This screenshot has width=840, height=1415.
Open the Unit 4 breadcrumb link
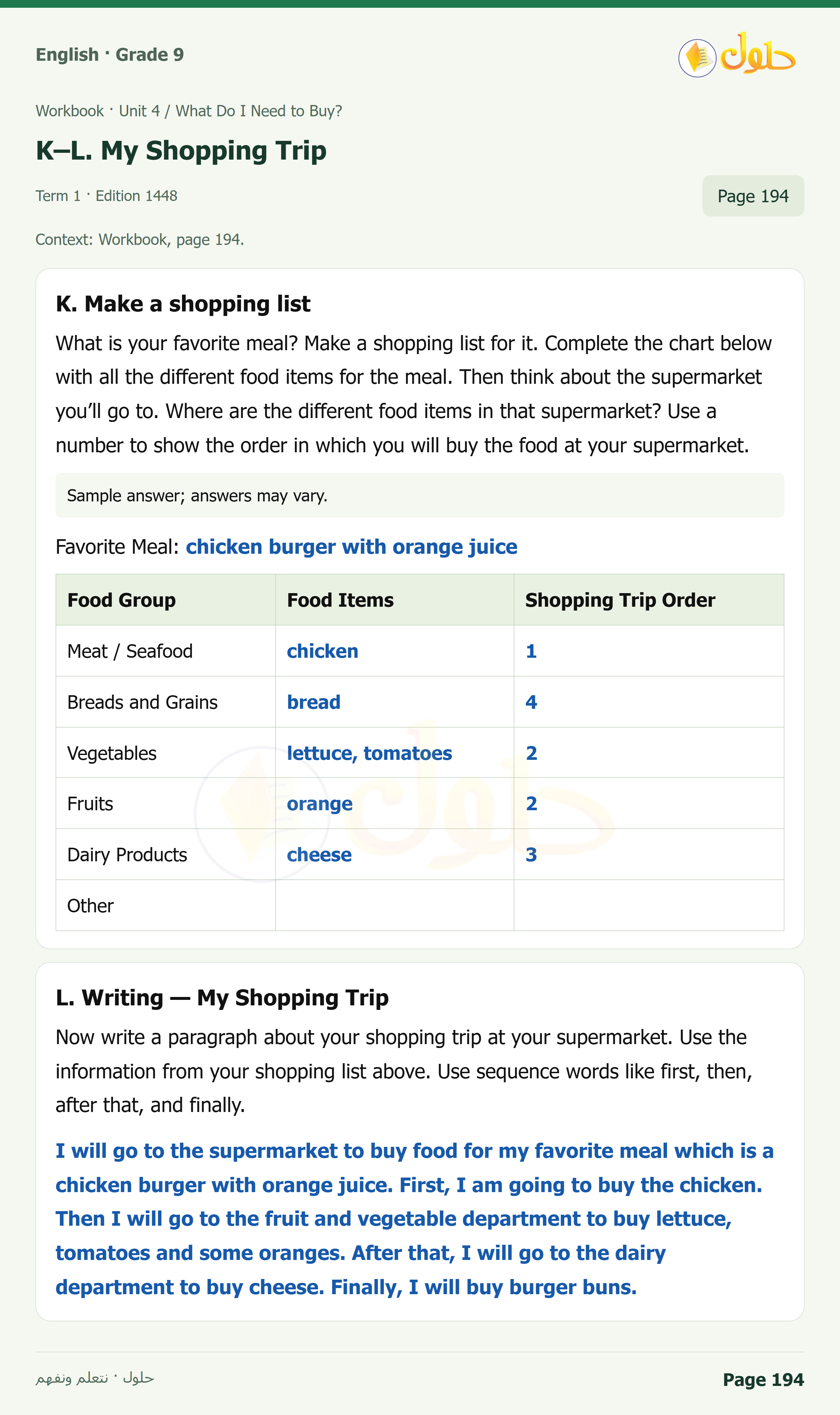(x=139, y=111)
